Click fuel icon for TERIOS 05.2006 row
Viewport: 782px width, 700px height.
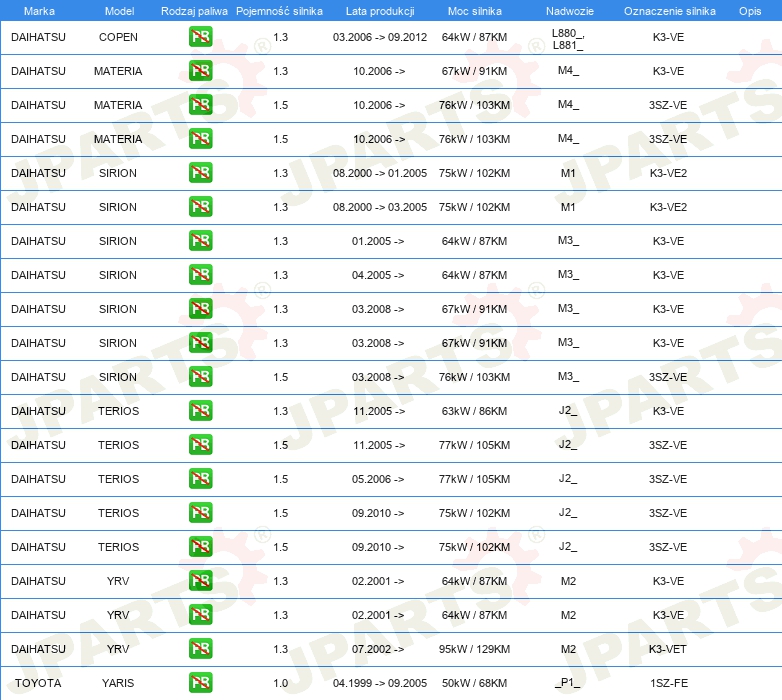pyautogui.click(x=200, y=479)
